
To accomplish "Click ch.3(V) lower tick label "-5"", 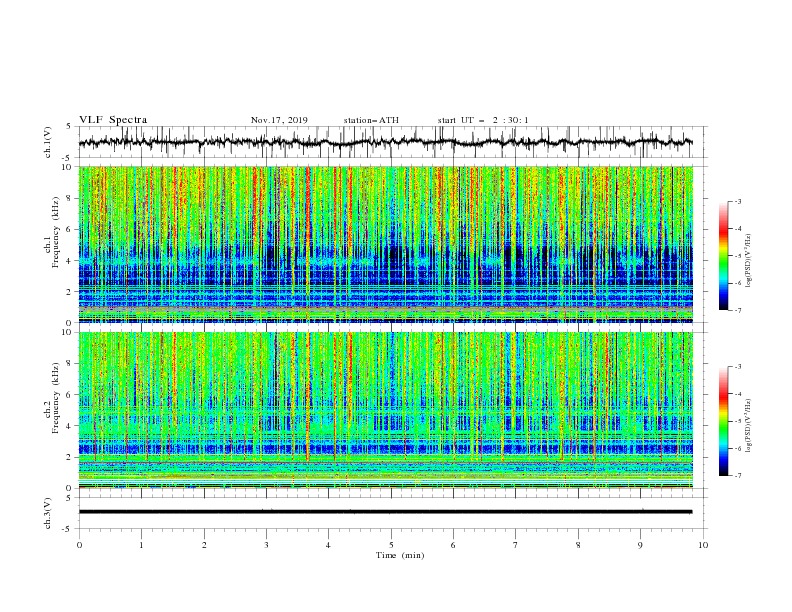I will click(x=68, y=529).
